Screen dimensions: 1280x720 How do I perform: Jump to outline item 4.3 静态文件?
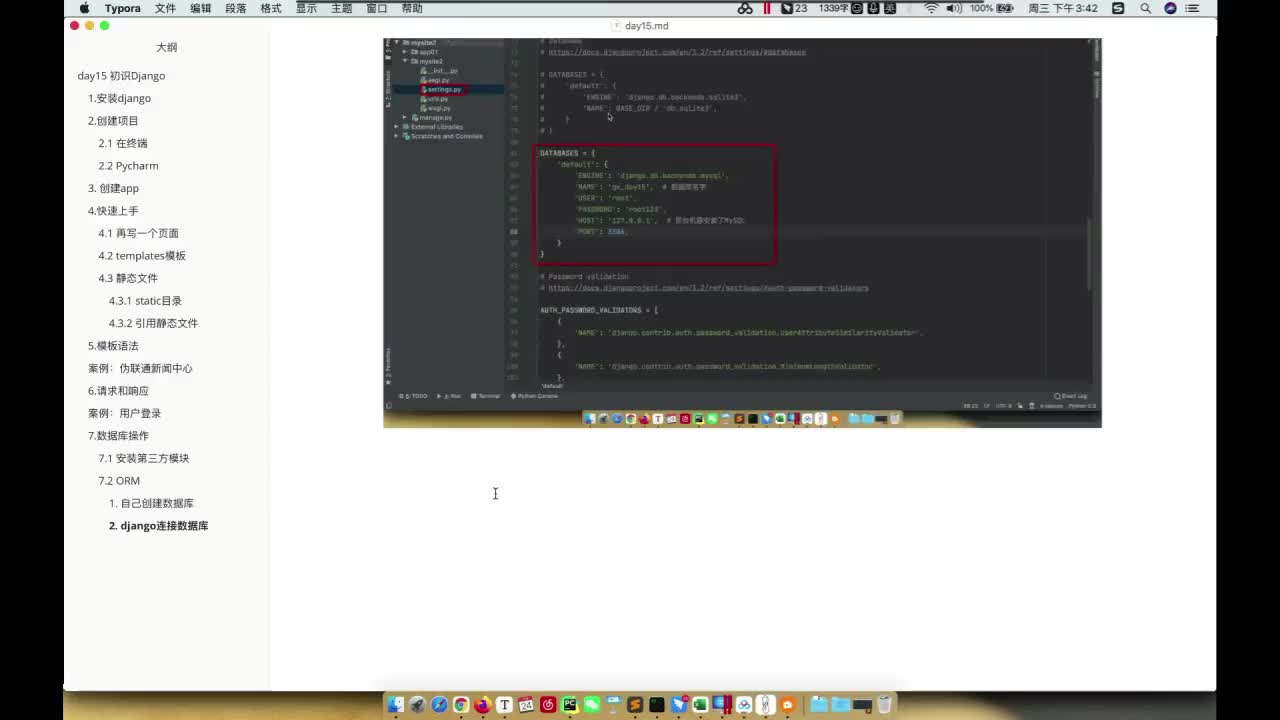coord(128,278)
